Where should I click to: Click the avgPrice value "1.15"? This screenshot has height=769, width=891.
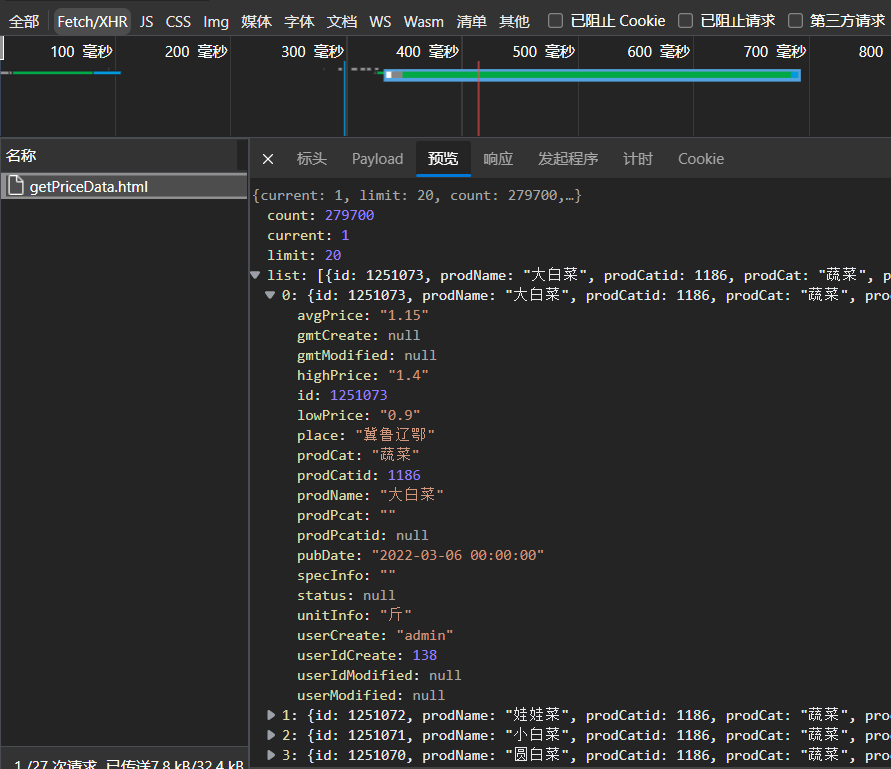404,315
